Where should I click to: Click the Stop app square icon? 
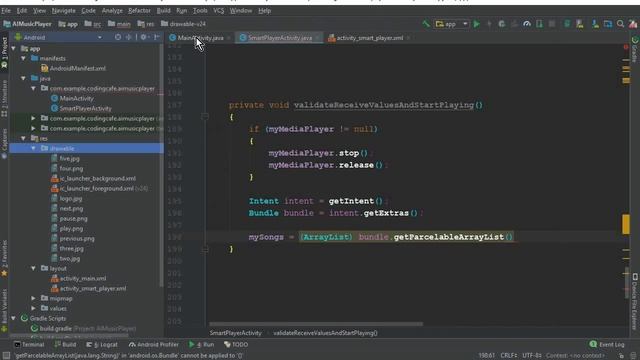pos(552,24)
